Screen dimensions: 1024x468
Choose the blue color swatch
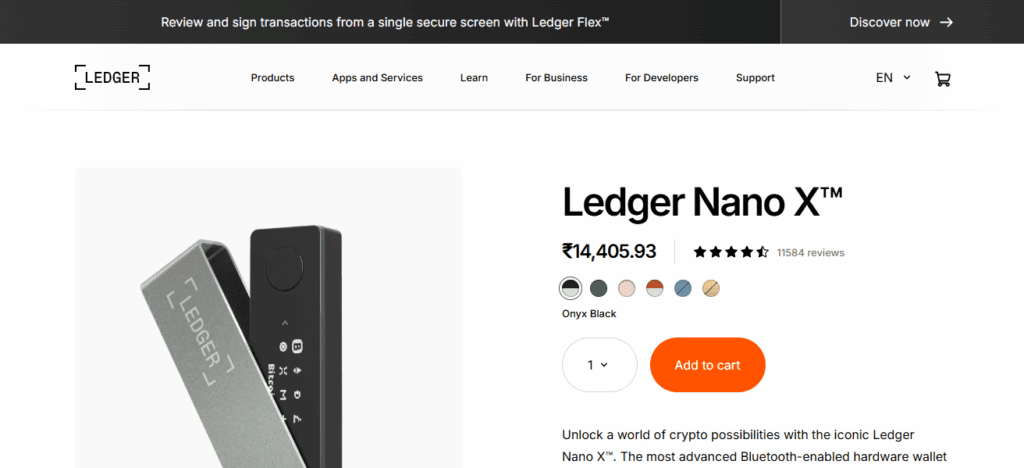(x=683, y=289)
